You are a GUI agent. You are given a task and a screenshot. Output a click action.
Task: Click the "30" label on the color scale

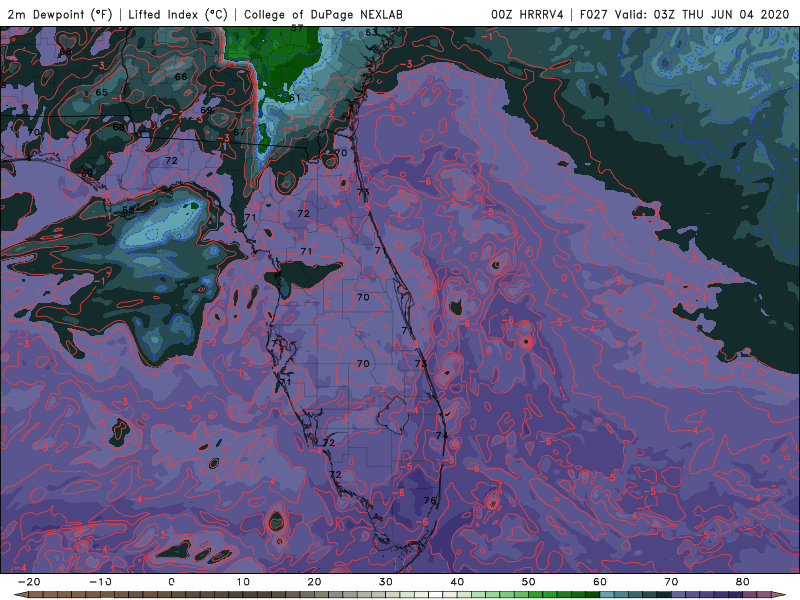click(386, 582)
